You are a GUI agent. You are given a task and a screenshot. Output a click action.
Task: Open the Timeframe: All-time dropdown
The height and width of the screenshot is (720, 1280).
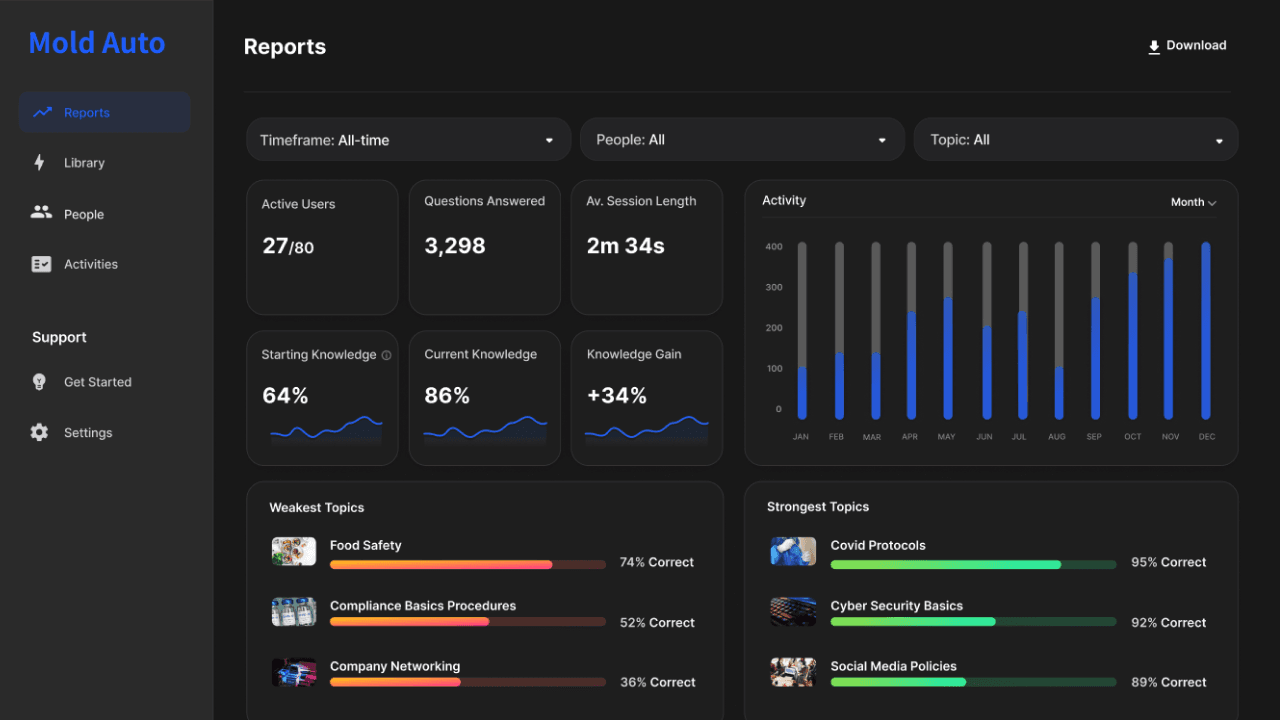point(408,140)
